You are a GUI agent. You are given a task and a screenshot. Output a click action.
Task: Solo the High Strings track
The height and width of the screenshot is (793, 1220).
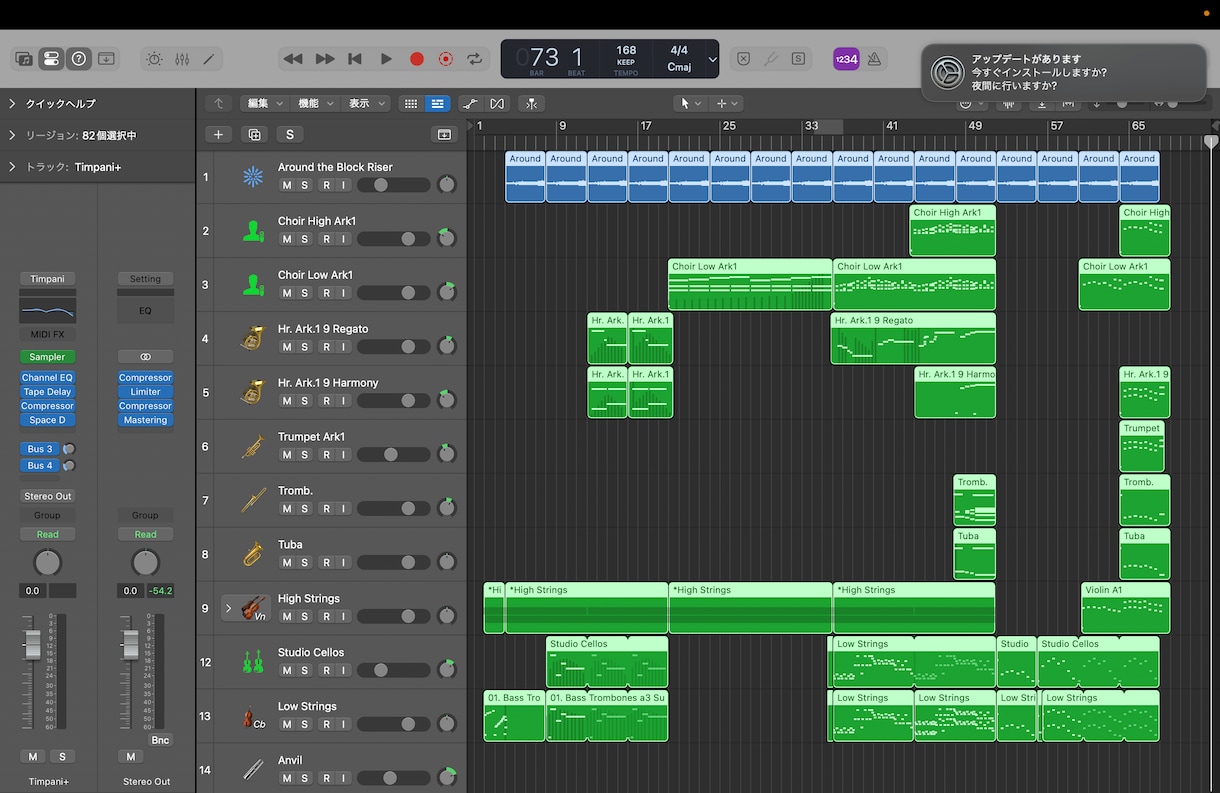pyautogui.click(x=305, y=616)
